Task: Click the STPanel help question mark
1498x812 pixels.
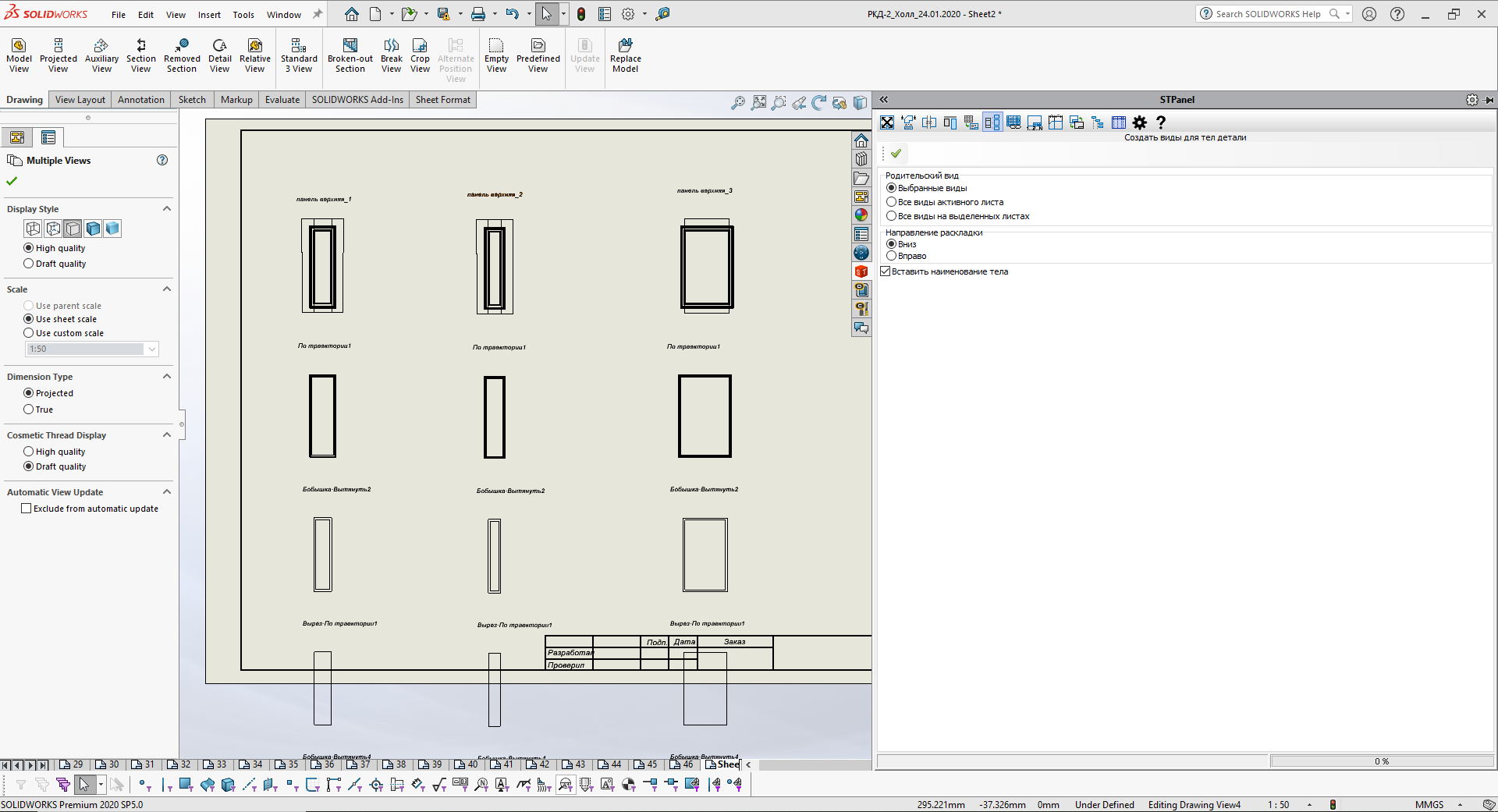Action: 1160,122
